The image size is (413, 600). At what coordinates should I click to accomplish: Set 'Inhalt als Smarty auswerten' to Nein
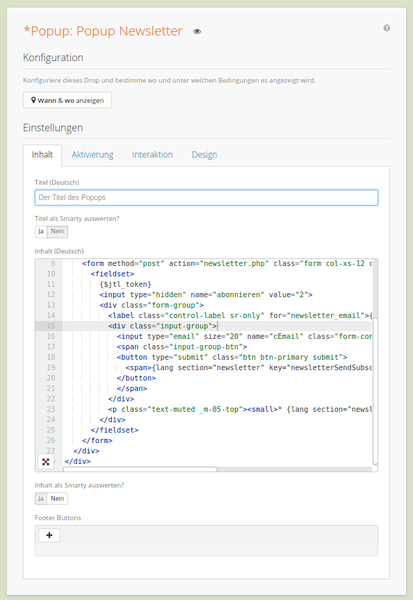tap(57, 498)
